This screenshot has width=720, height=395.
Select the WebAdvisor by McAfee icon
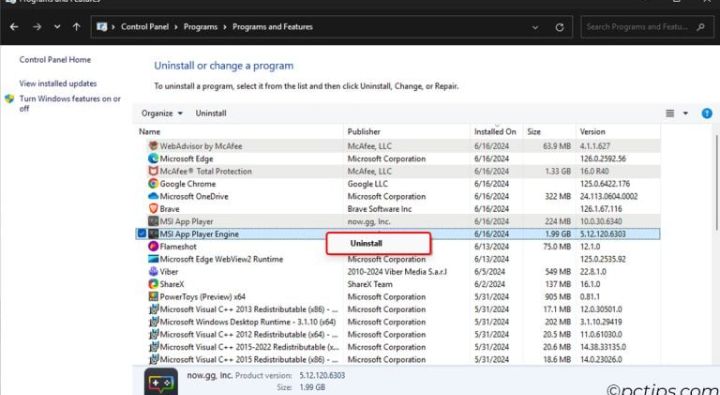153,146
